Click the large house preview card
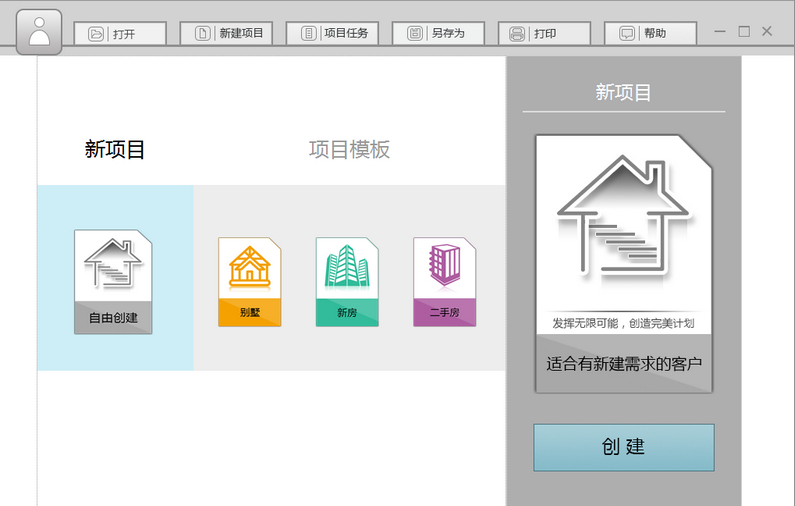Screen dimensions: 795x506 click(624, 264)
